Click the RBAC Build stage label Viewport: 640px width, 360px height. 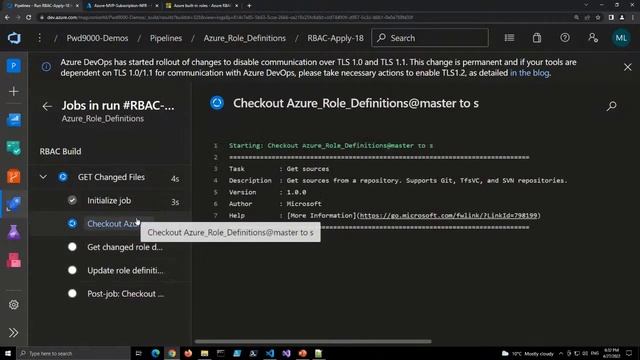click(x=60, y=151)
